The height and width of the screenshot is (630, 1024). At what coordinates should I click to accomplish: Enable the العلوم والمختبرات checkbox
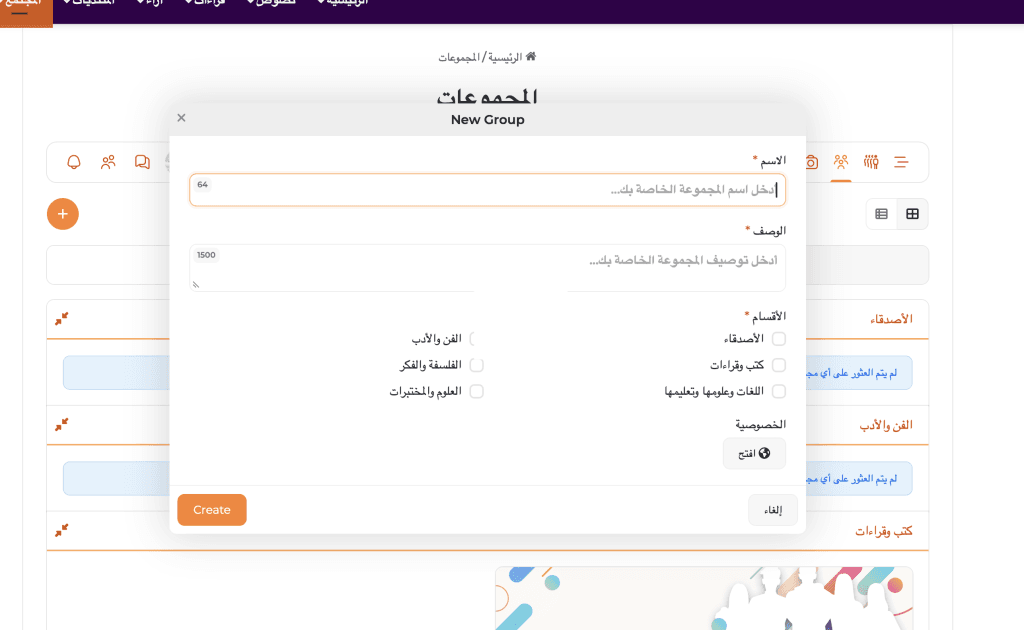pos(477,391)
